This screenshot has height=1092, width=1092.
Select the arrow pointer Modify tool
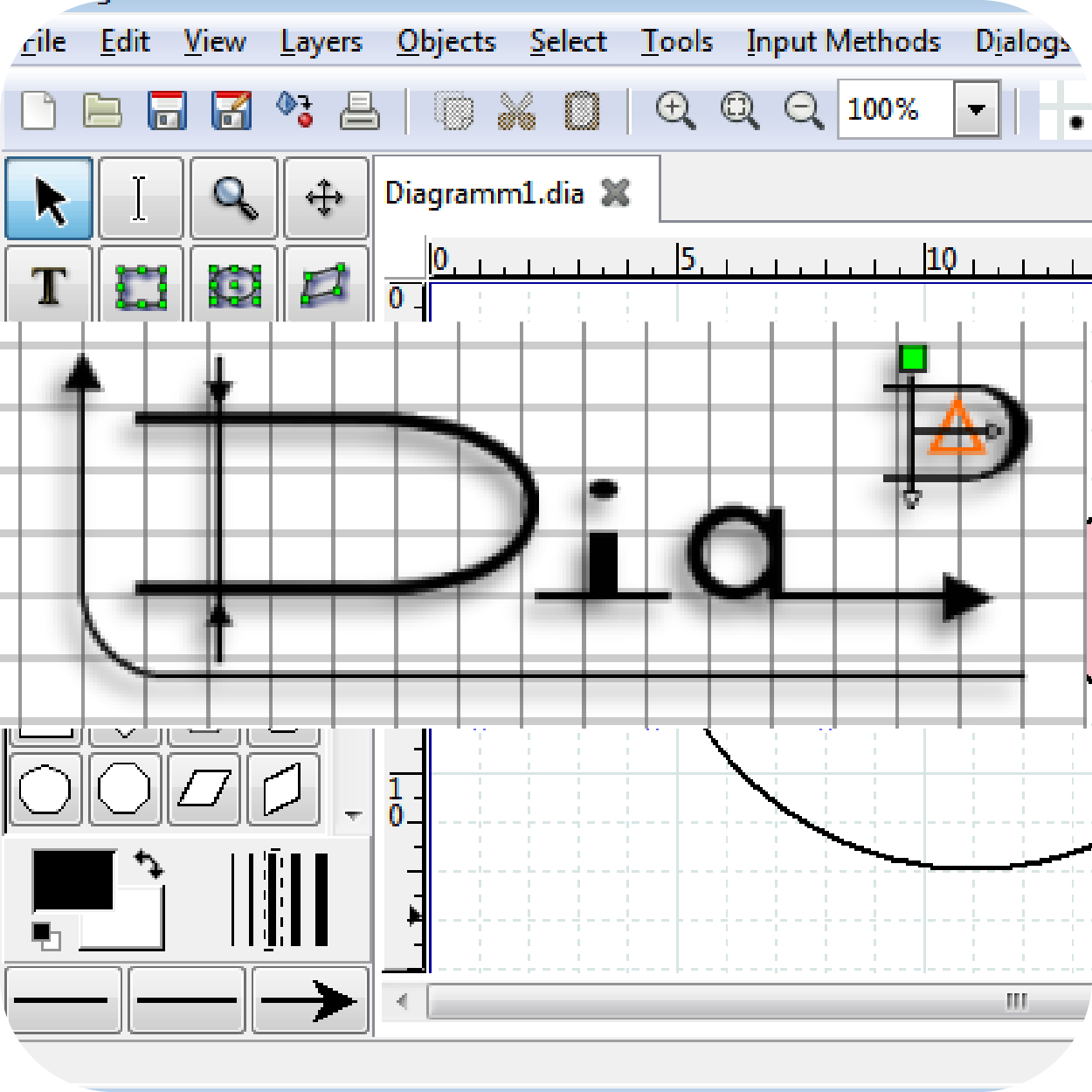pos(50,199)
